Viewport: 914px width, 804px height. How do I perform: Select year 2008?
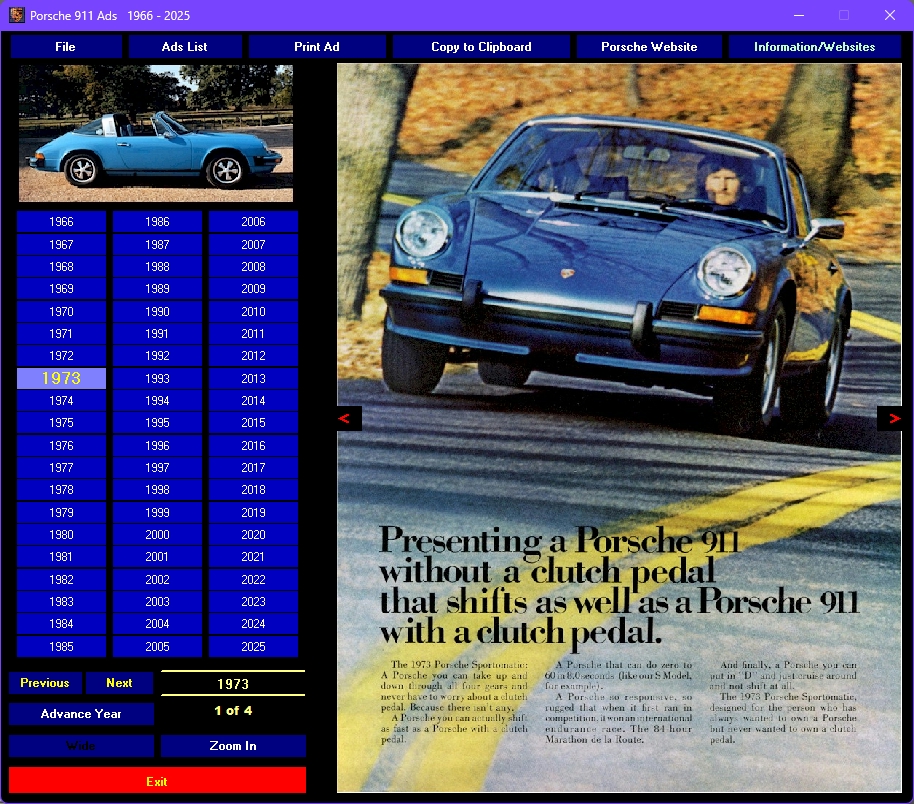coord(254,266)
